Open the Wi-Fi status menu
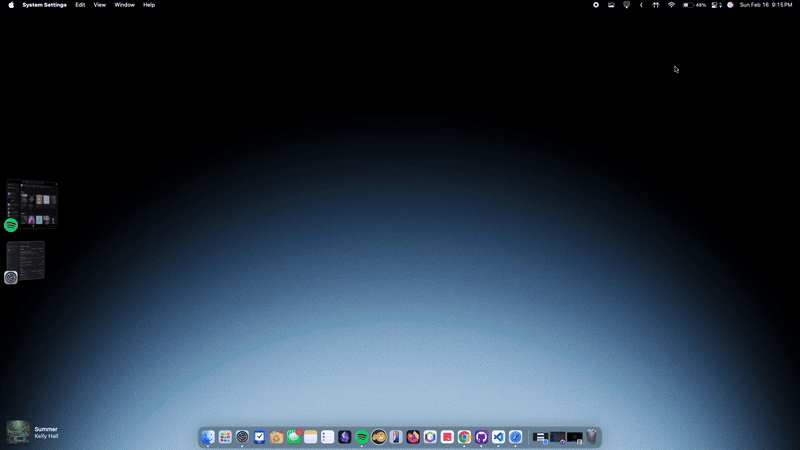 (x=671, y=5)
